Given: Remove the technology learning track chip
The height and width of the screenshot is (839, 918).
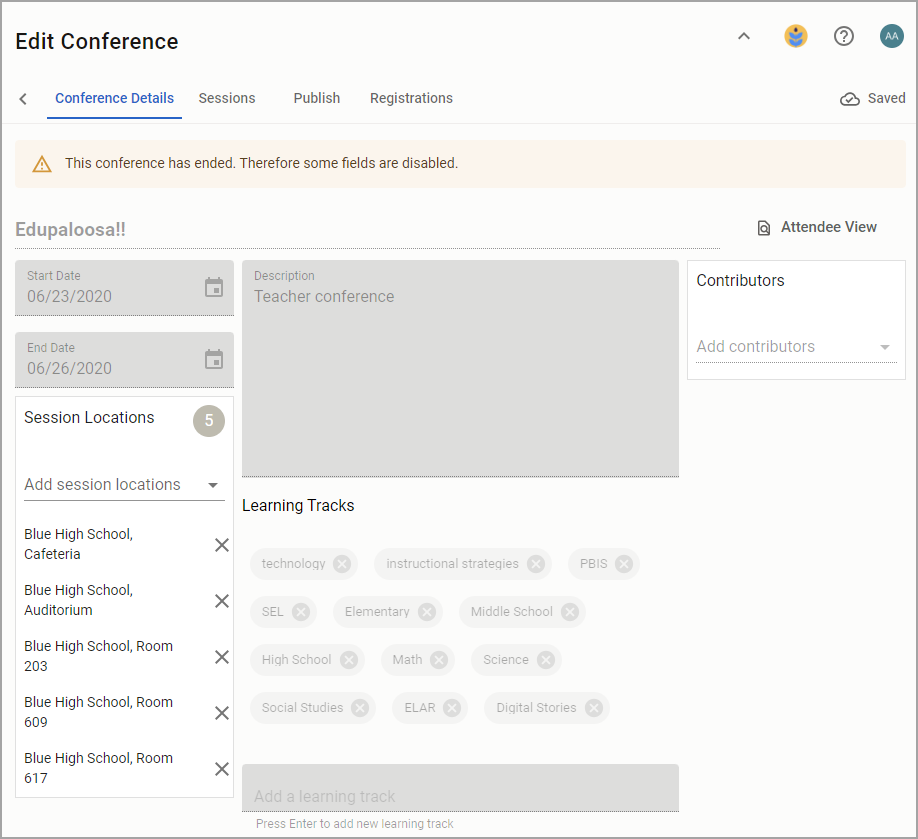Looking at the screenshot, I should pos(342,564).
